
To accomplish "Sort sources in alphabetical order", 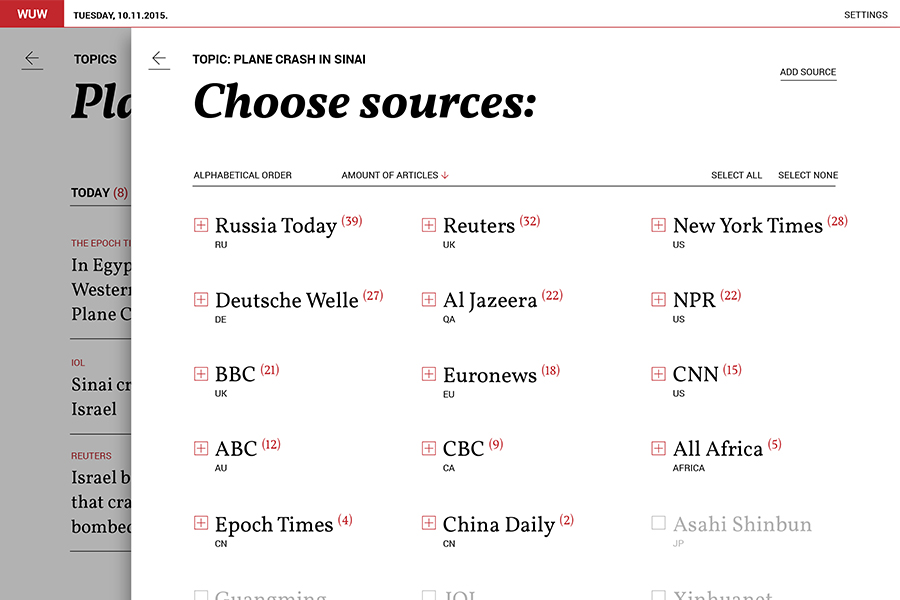I will [x=242, y=175].
